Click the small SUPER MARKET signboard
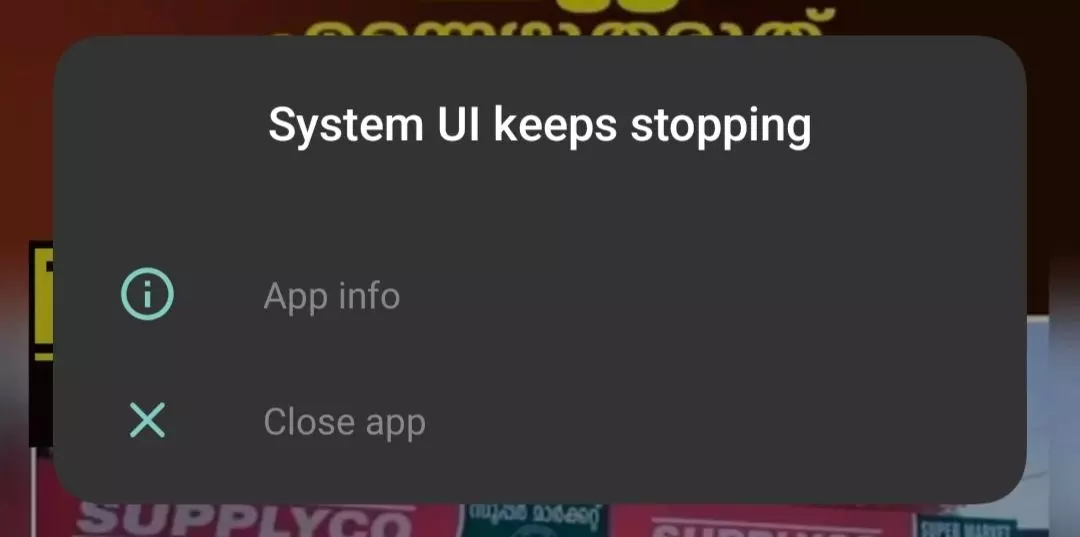Screen dimensions: 1080x537 pyautogui.click(x=968, y=527)
